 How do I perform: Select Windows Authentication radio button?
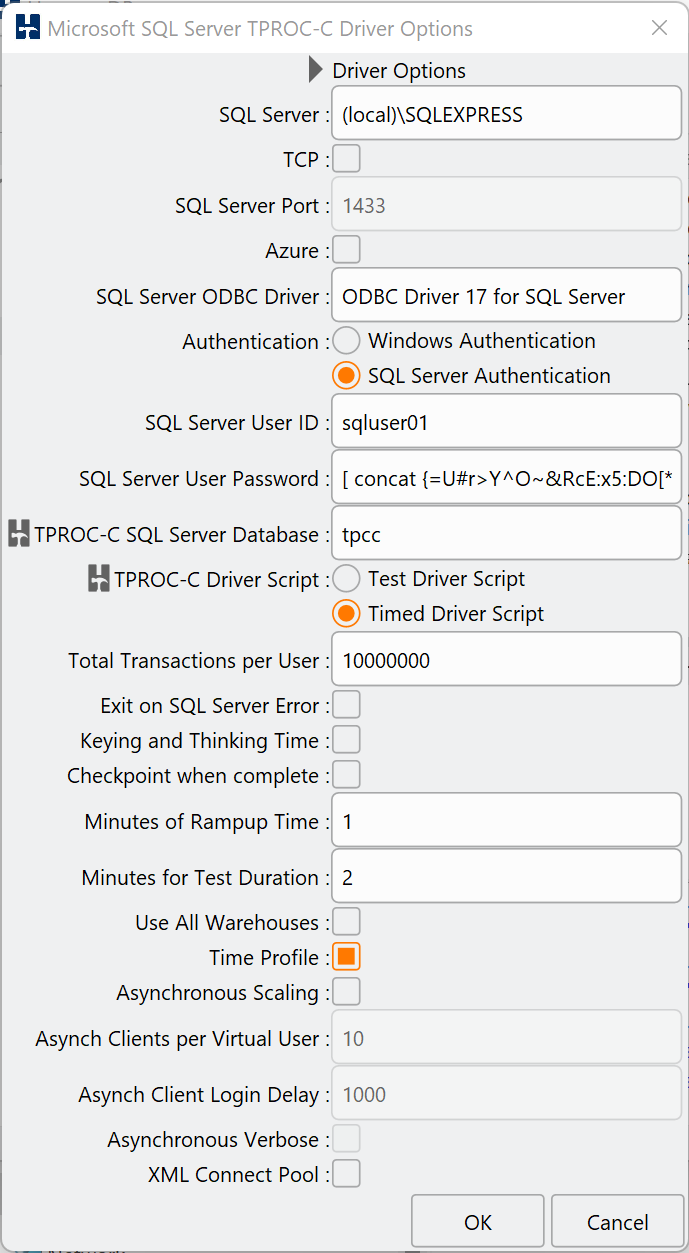(x=346, y=341)
